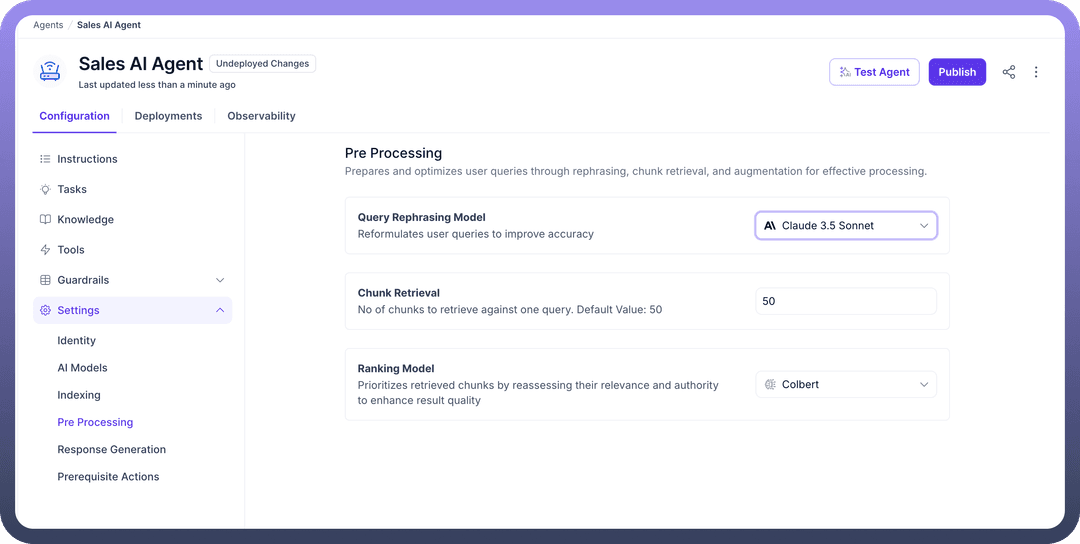
Task: Switch to the Deployments tab
Action: (x=168, y=116)
